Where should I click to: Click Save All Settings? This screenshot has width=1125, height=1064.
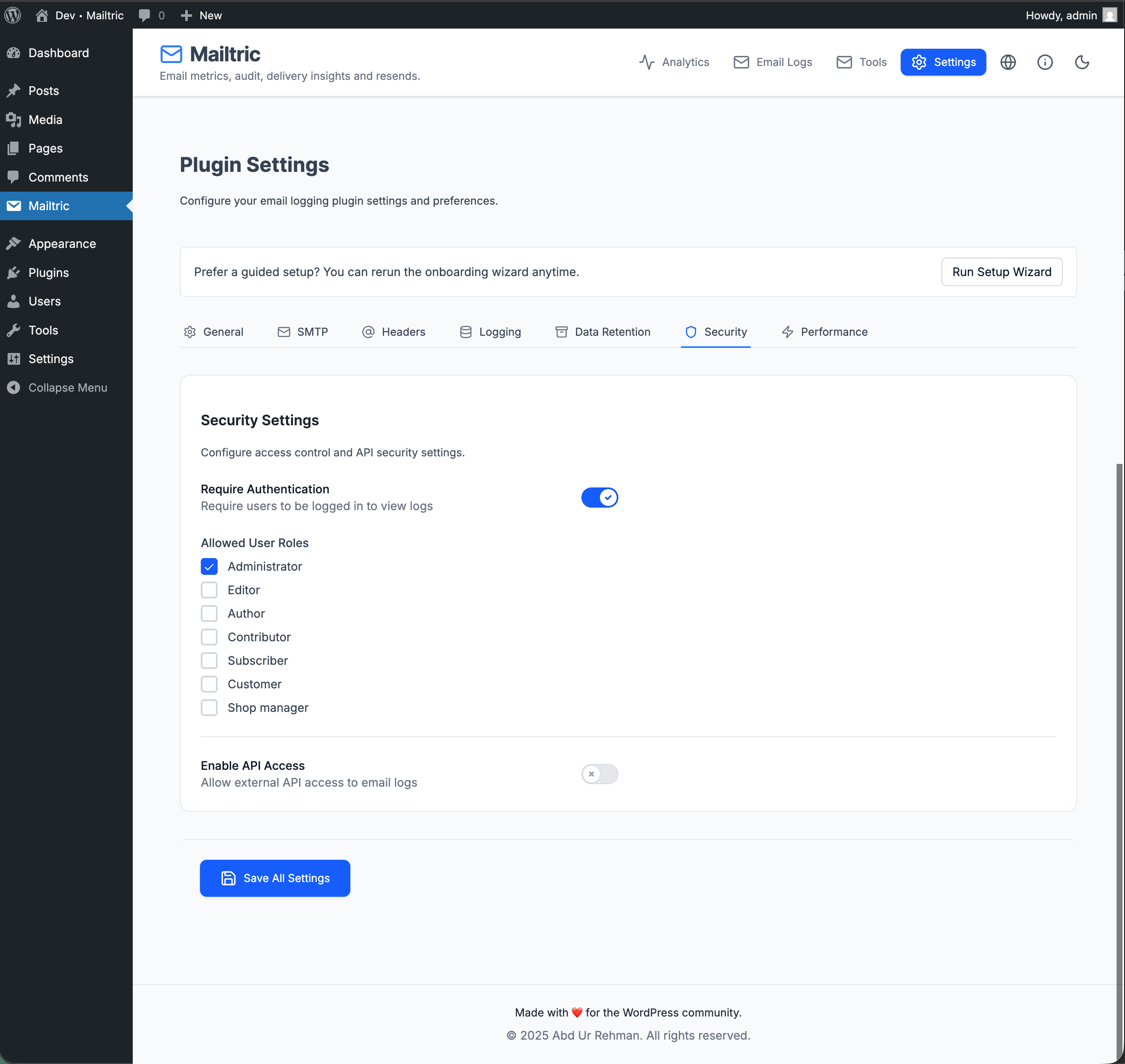[274, 878]
